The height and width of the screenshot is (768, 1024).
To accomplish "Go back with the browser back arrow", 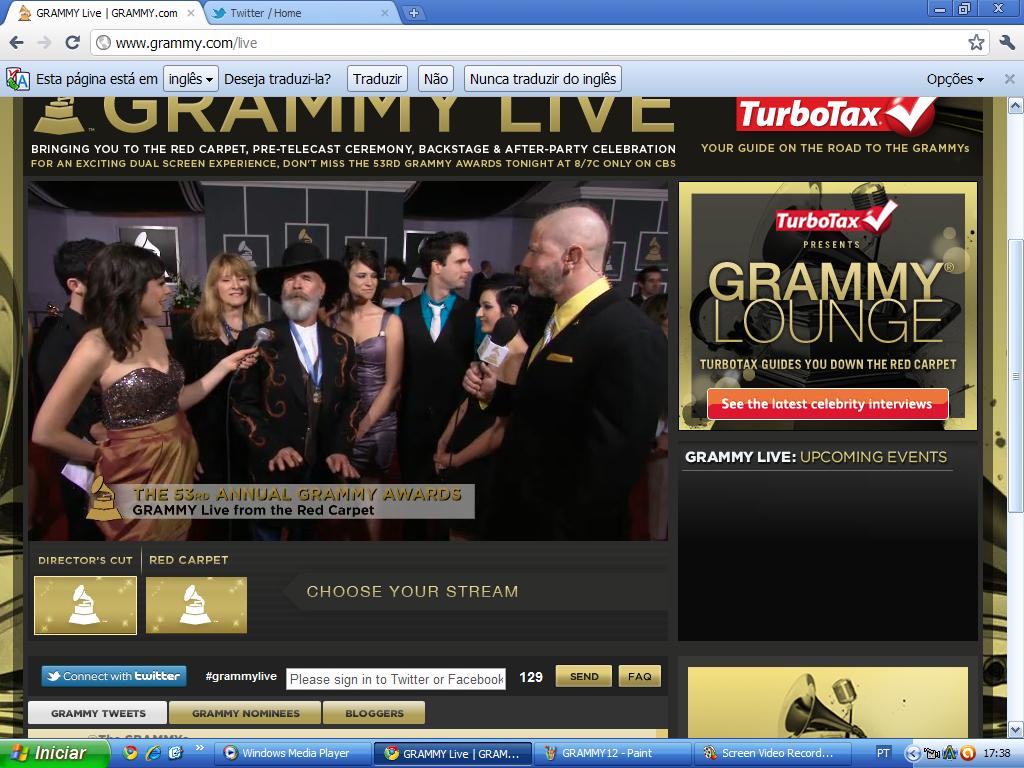I will coord(16,43).
